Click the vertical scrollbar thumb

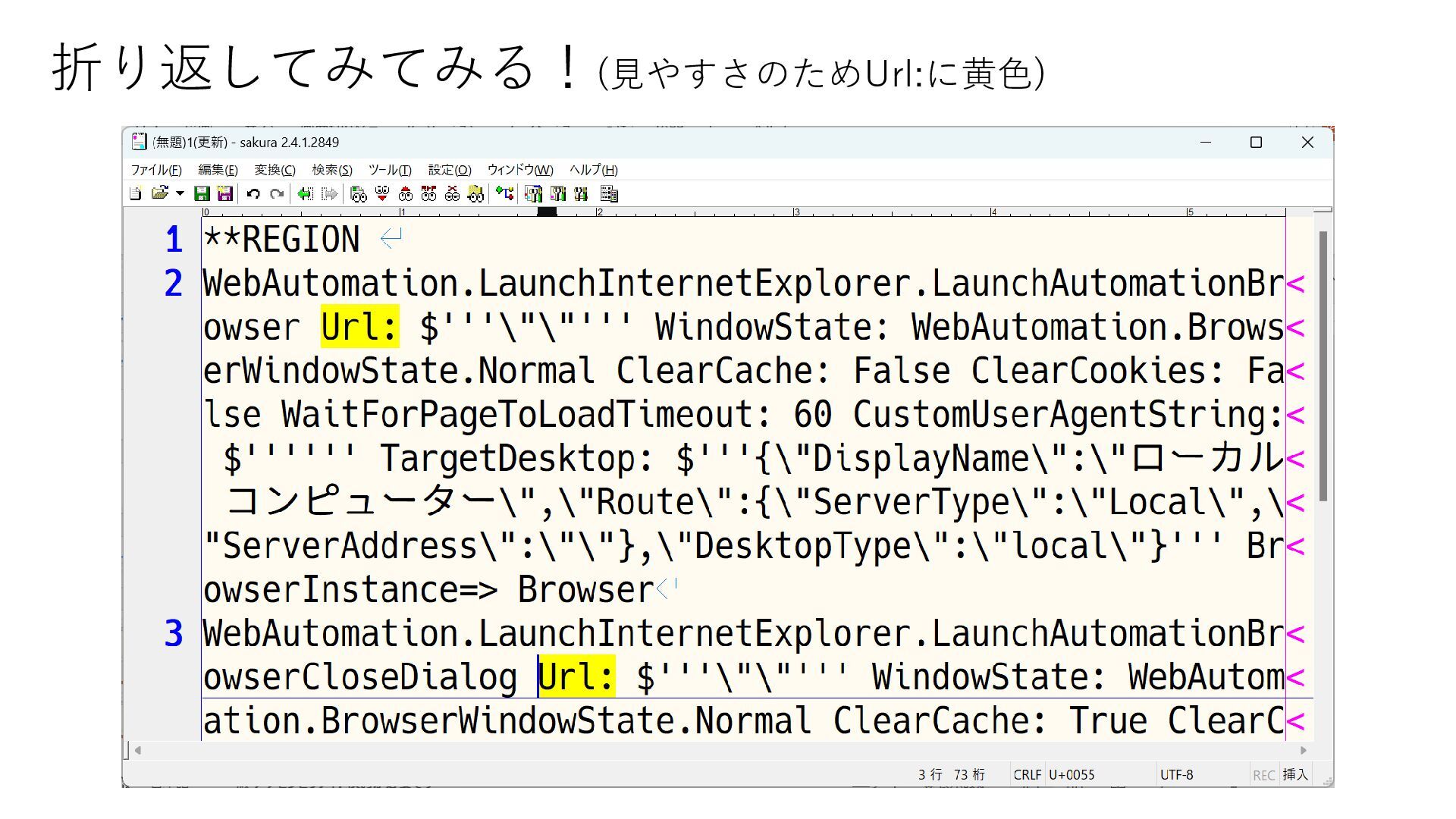1323,366
